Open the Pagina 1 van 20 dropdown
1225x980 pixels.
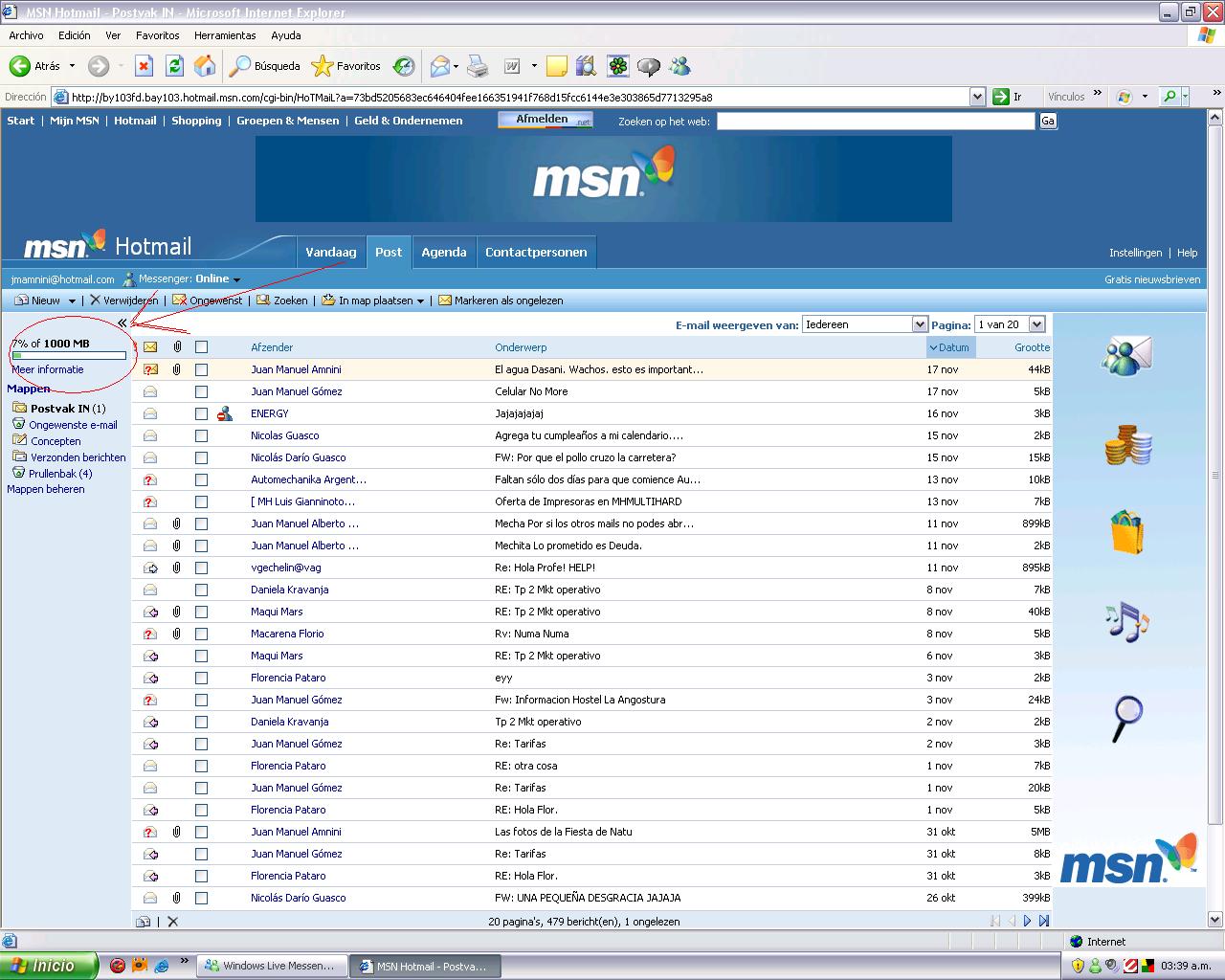pos(1010,324)
